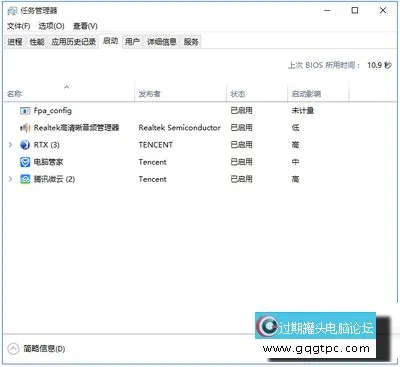Click the Fpa_config startup item icon

[25, 111]
